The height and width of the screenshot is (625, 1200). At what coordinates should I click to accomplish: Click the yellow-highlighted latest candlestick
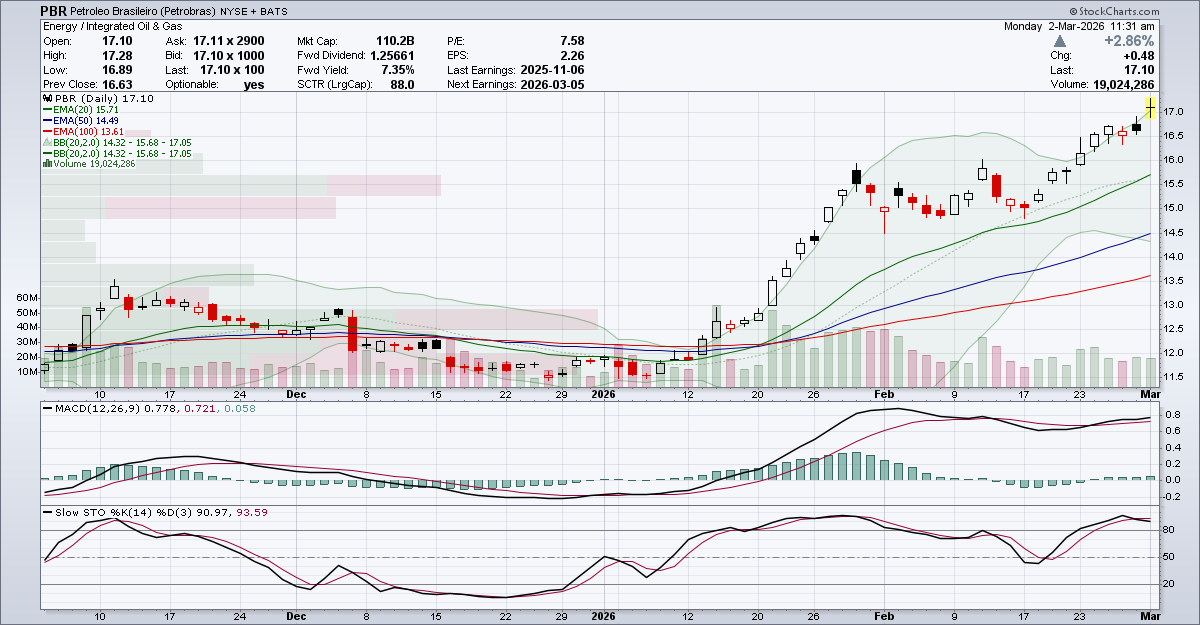(x=1151, y=106)
